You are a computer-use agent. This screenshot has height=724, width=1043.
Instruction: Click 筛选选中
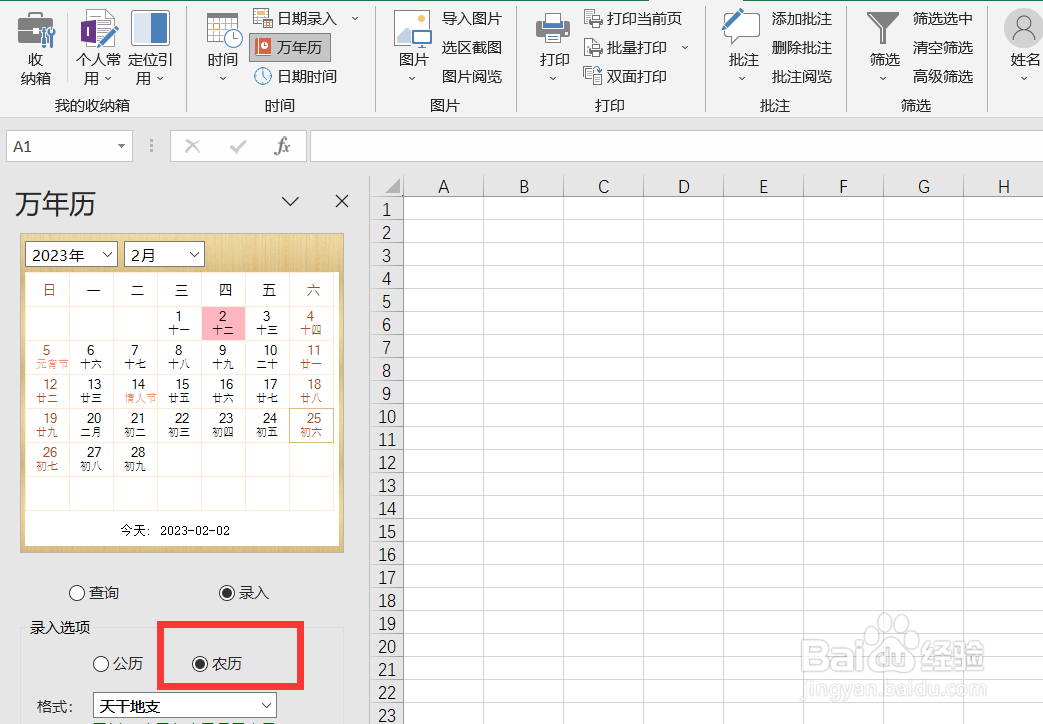[943, 19]
